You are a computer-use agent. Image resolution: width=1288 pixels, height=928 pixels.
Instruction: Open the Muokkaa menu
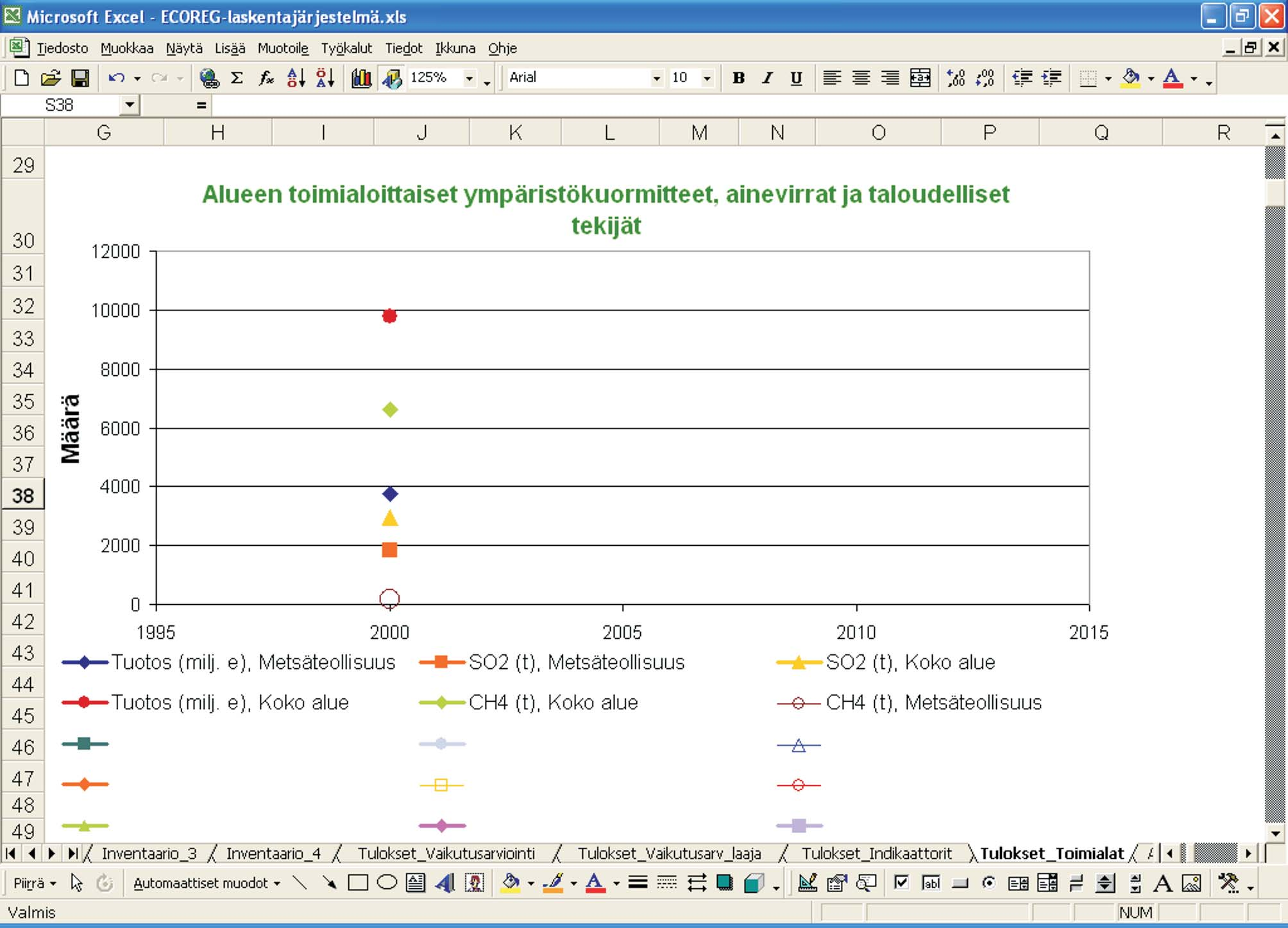click(x=127, y=48)
